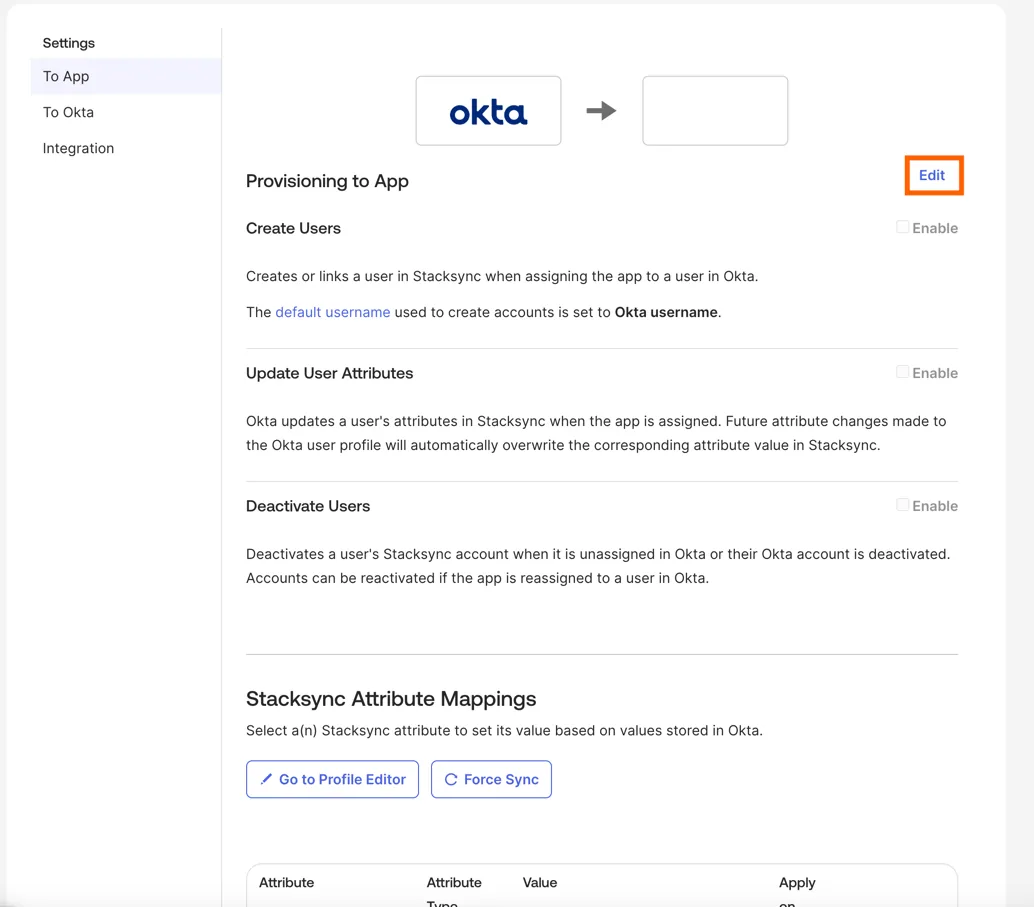Click the Okta logo tile
The width and height of the screenshot is (1034, 907).
click(x=489, y=111)
